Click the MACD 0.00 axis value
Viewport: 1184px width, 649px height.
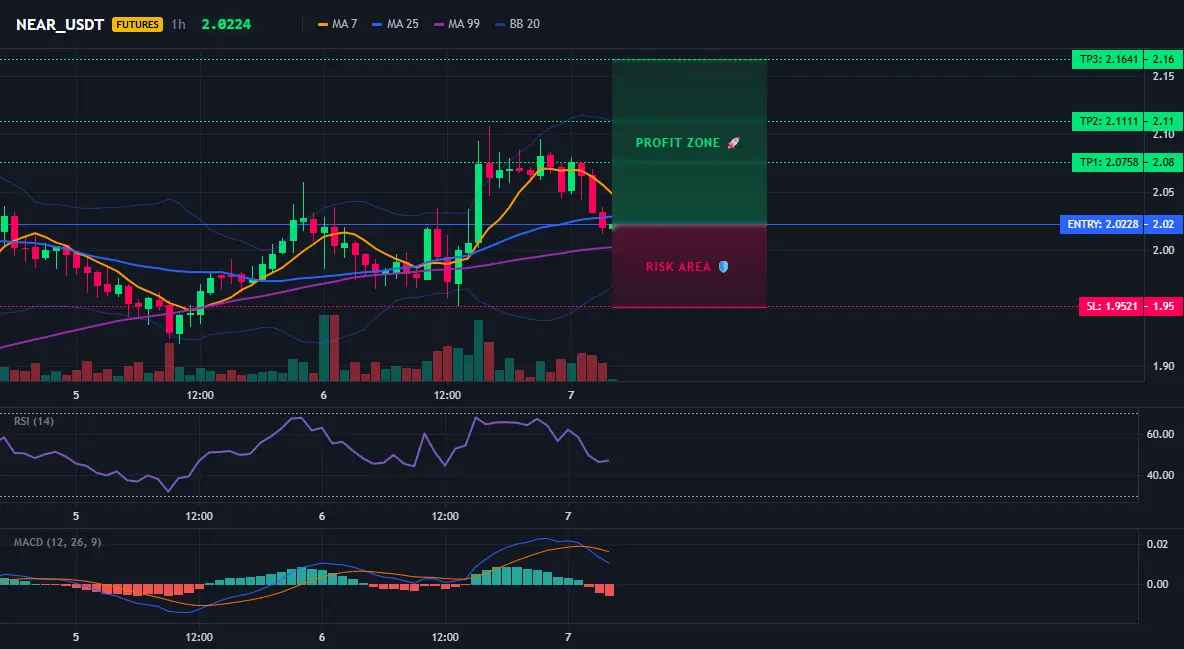click(x=1158, y=584)
